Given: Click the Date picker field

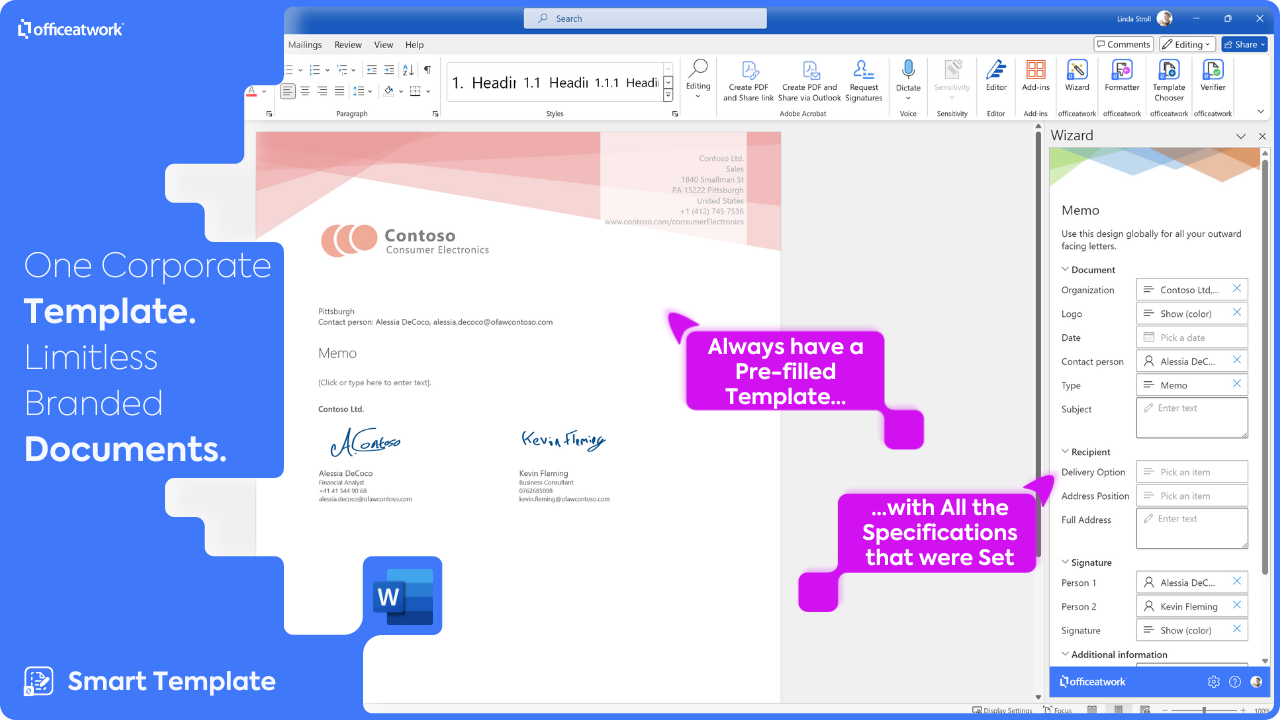Looking at the screenshot, I should point(1192,338).
